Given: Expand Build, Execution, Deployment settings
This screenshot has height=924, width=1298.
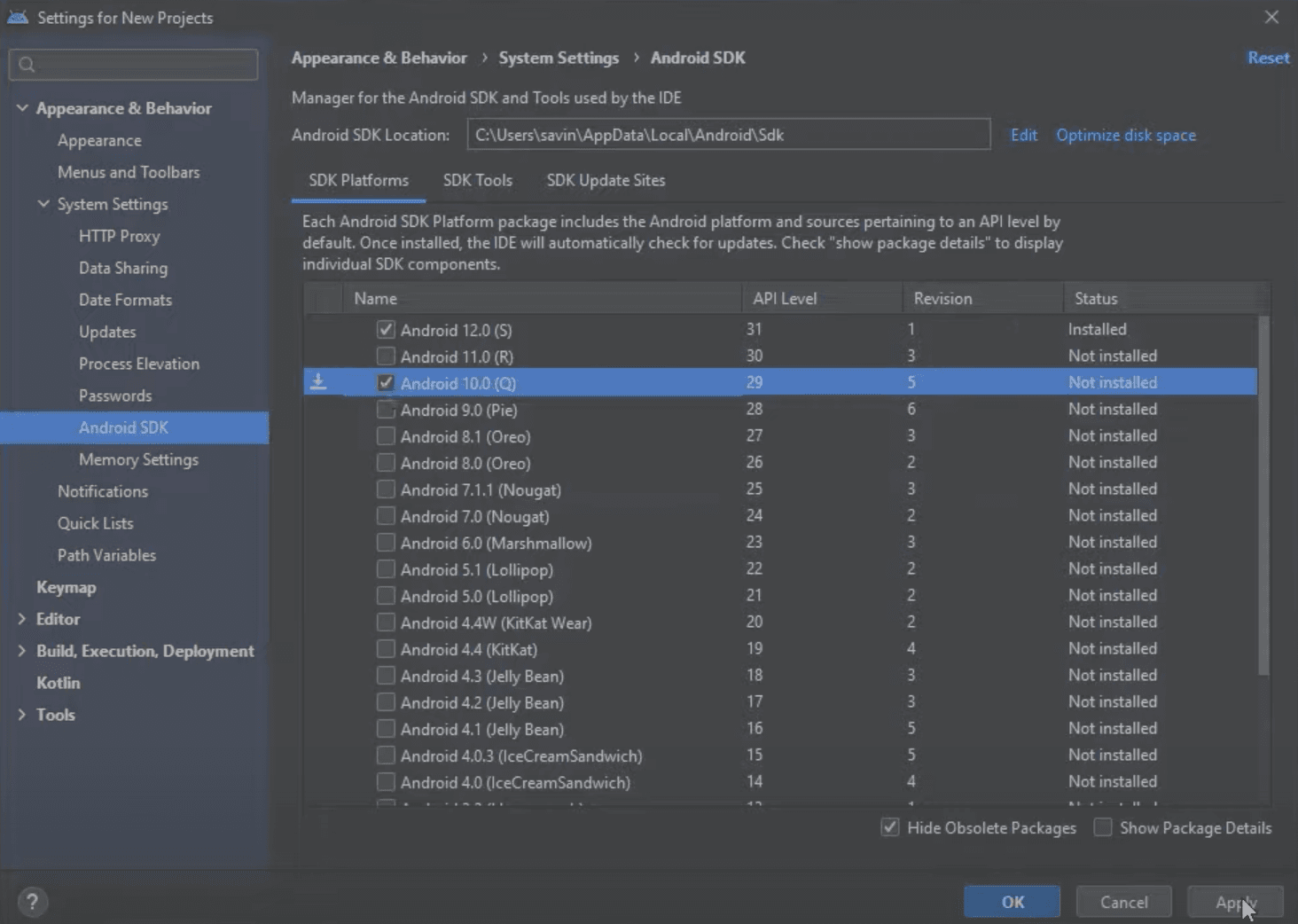Looking at the screenshot, I should (x=22, y=650).
